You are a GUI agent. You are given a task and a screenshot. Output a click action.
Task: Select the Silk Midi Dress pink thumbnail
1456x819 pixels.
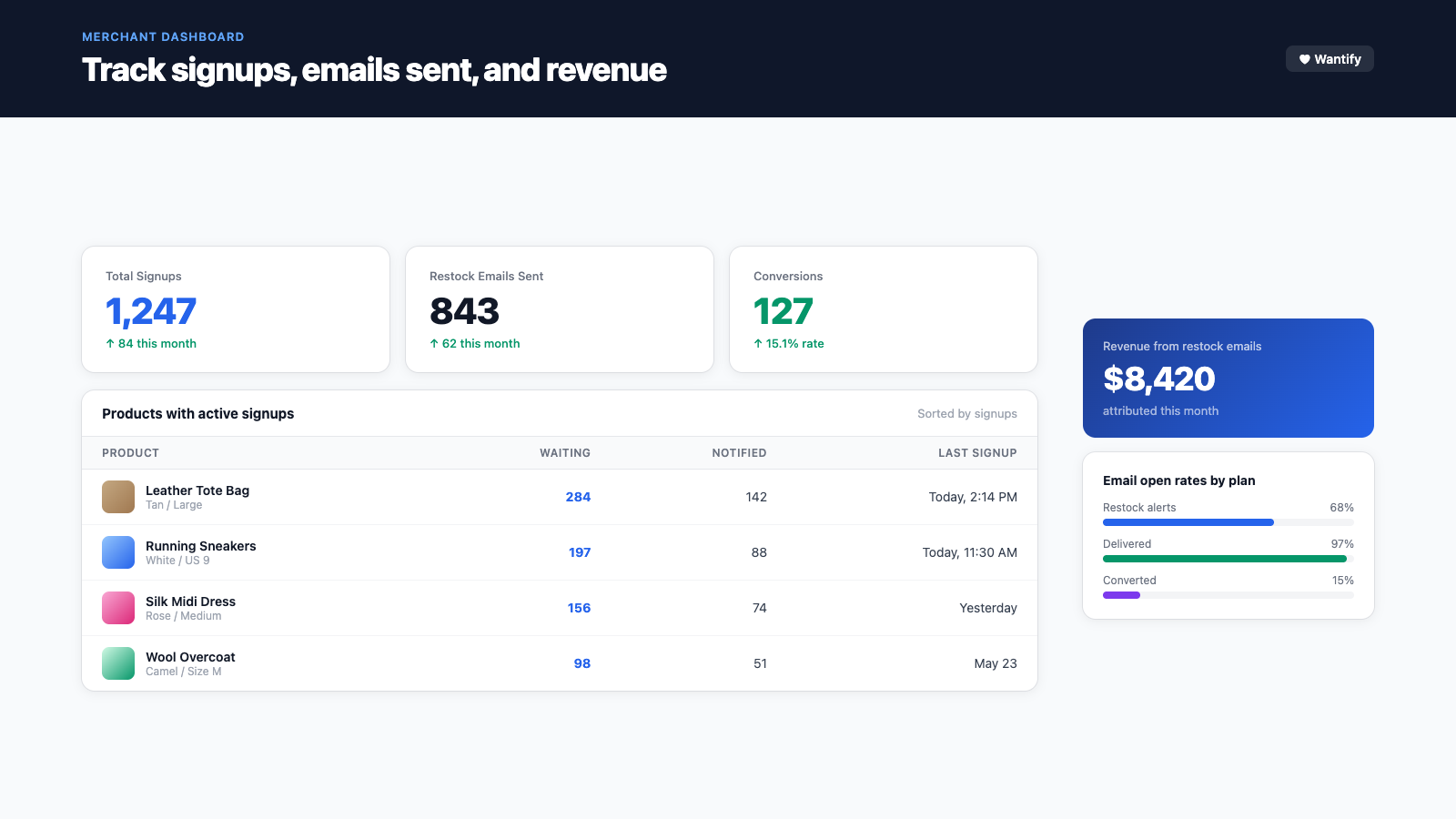coord(118,608)
